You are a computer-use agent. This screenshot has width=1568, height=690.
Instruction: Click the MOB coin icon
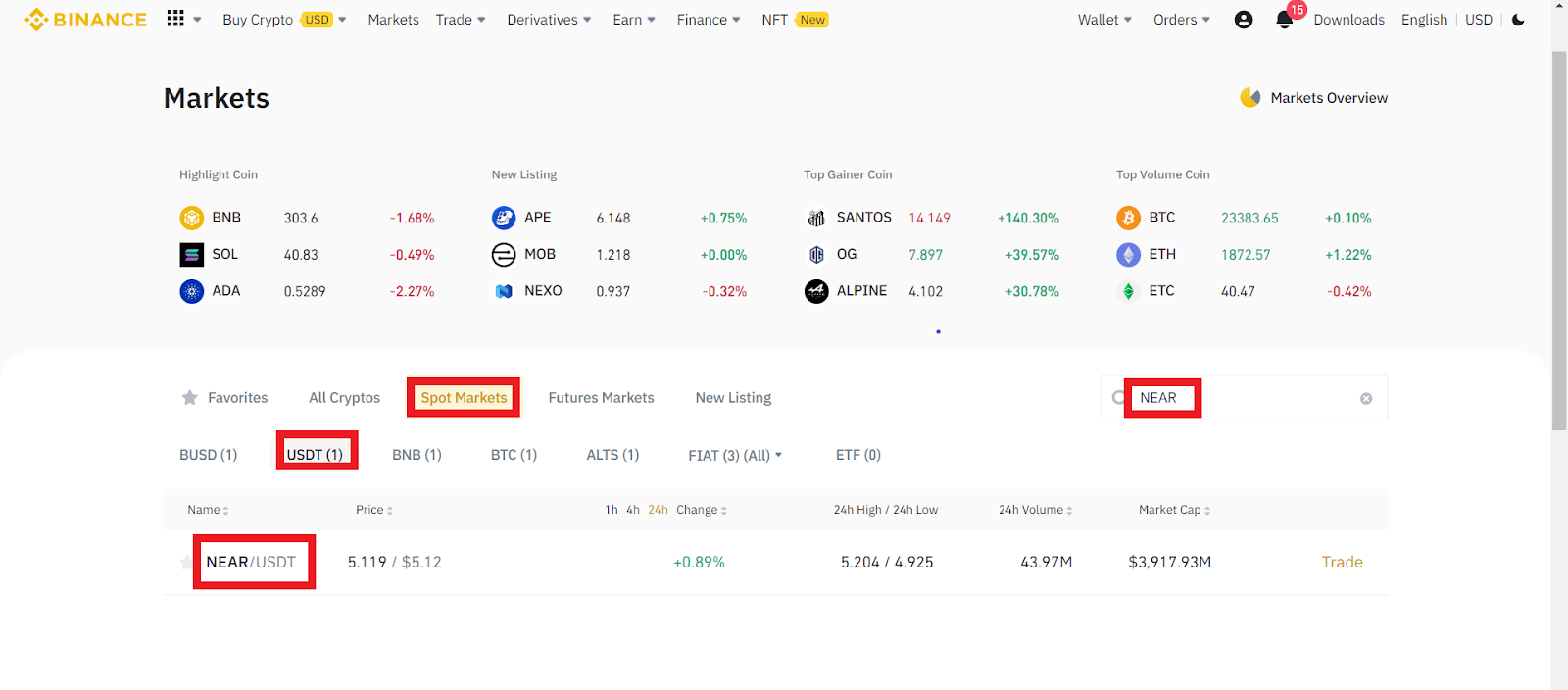[x=504, y=255]
